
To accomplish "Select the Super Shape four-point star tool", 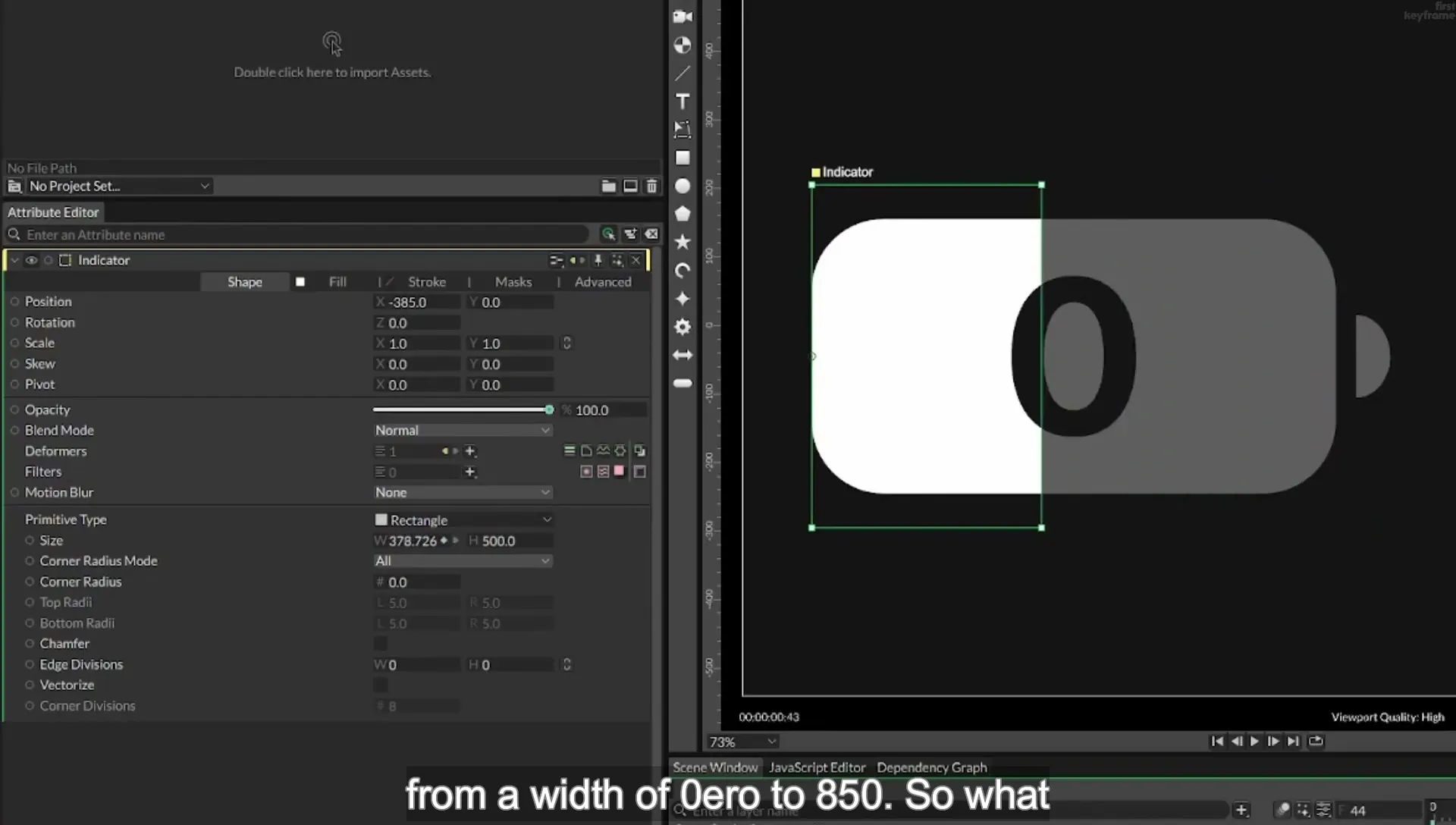I will pyautogui.click(x=682, y=299).
